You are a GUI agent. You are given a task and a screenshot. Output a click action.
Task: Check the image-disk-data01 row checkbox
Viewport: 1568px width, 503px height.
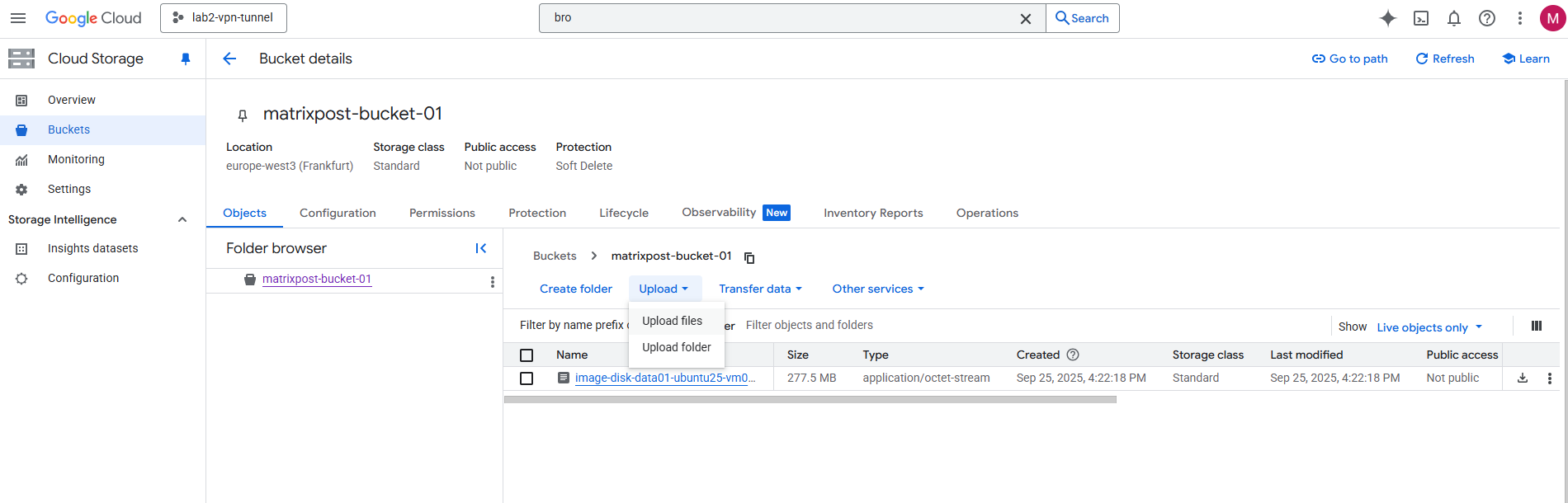tap(527, 378)
